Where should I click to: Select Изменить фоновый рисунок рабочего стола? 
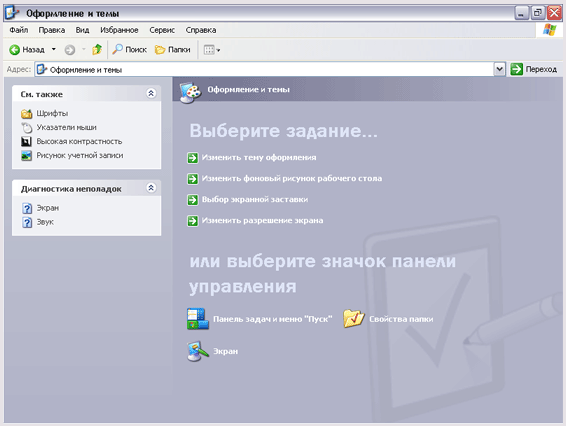click(x=292, y=178)
